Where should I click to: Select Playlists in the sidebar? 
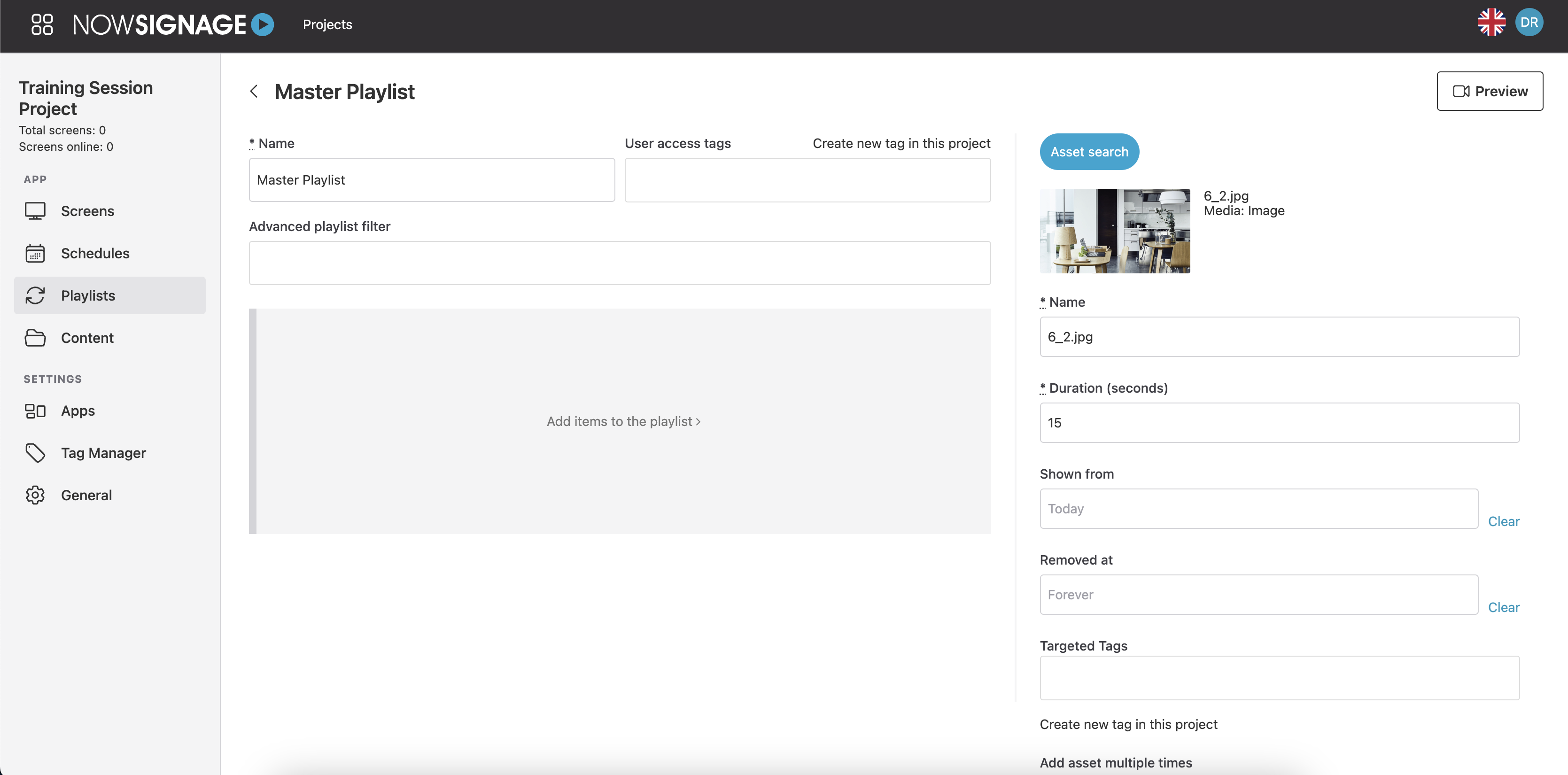[x=109, y=295]
